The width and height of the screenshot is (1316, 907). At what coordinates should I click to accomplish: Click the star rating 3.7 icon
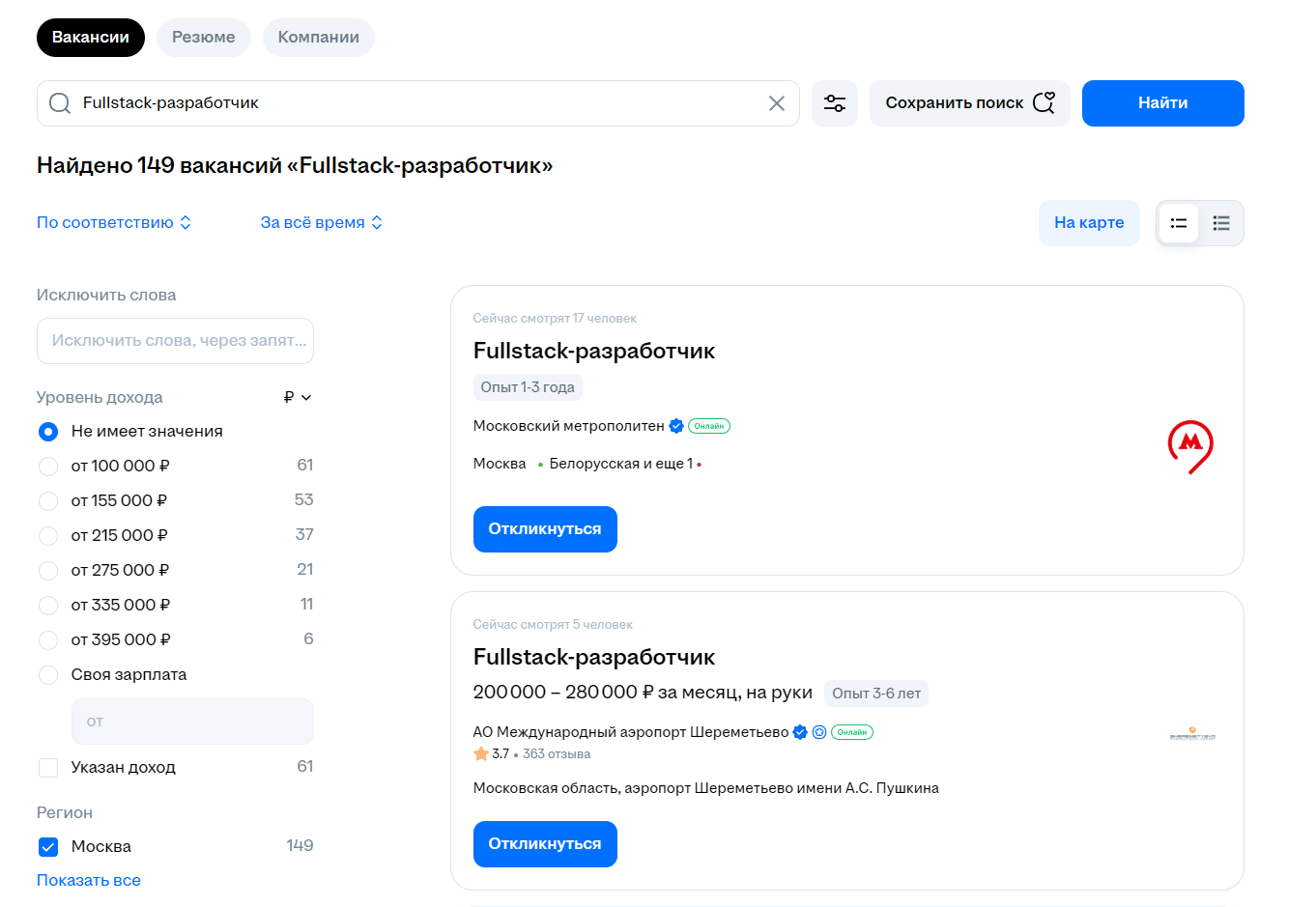click(481, 753)
